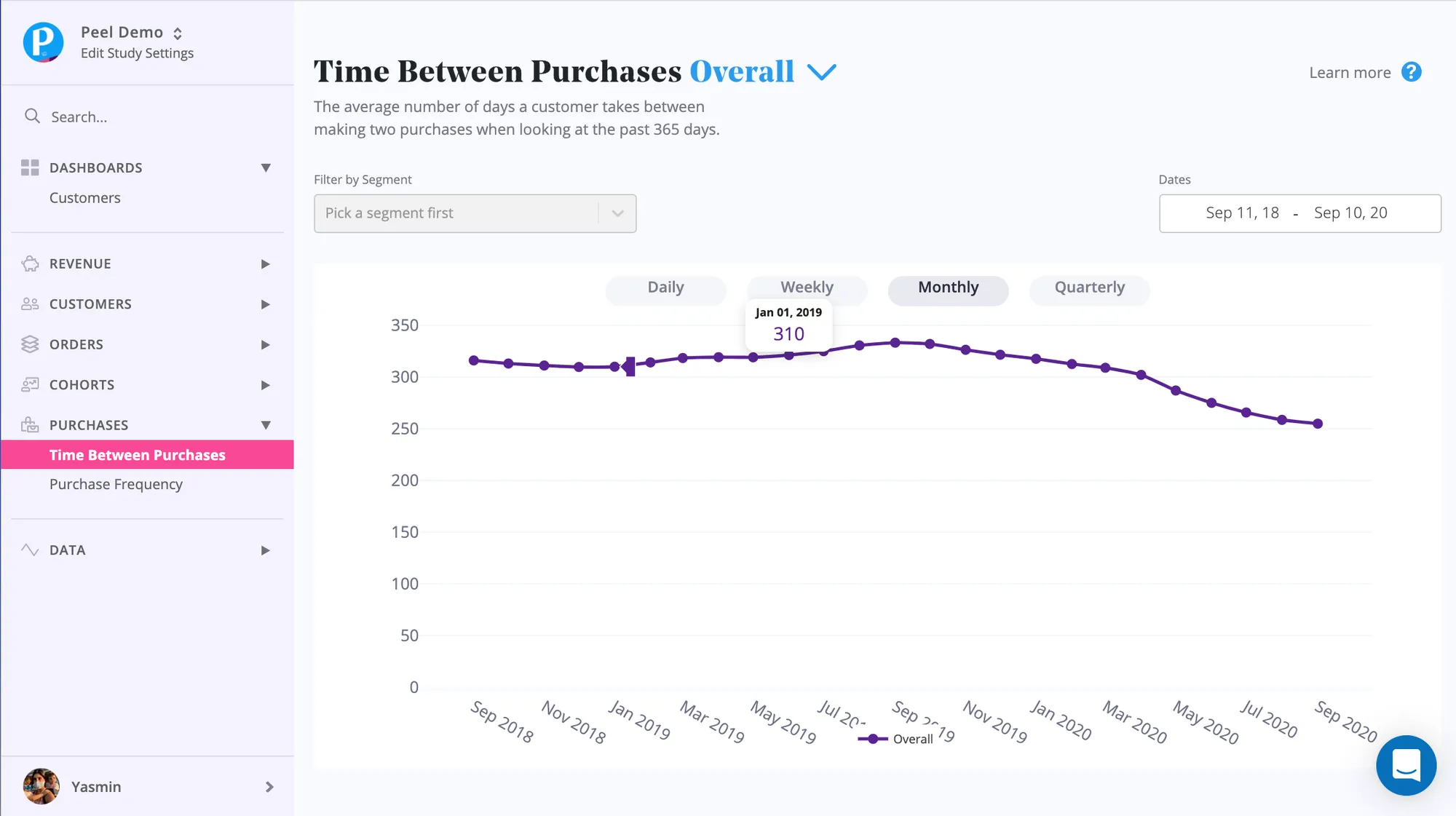Open the Filter by Segment dropdown

(475, 213)
